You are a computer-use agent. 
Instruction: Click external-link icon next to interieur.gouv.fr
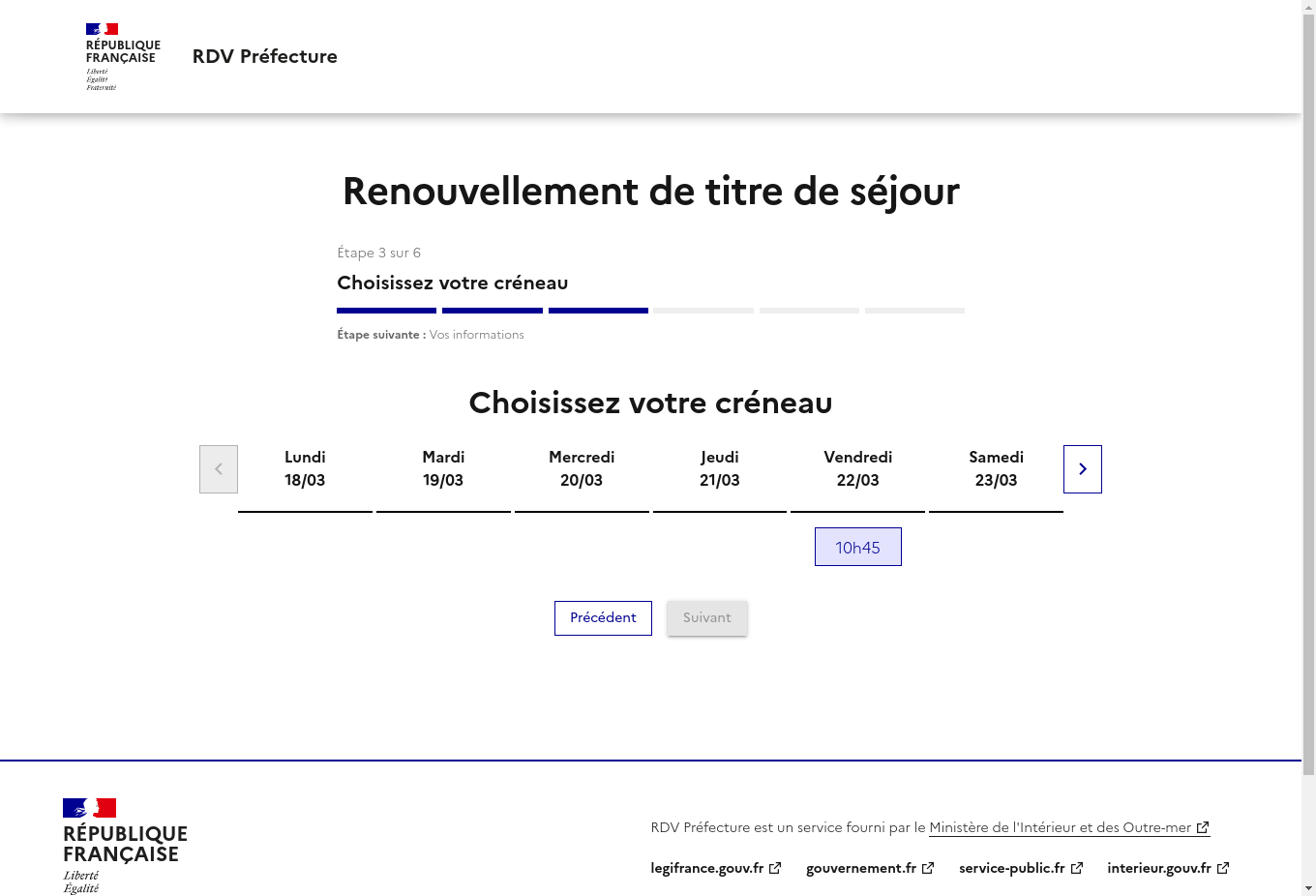click(1223, 868)
